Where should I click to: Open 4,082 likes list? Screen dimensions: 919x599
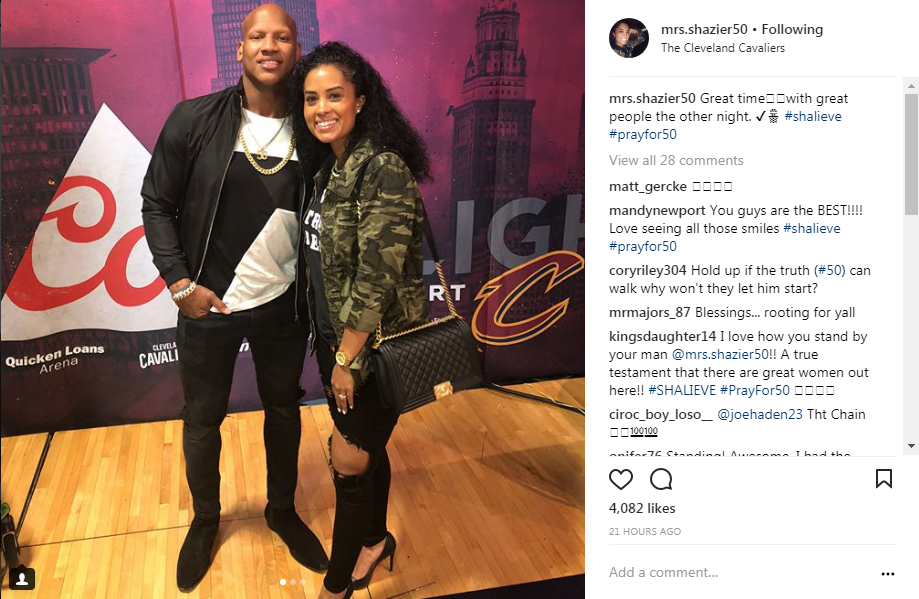pyautogui.click(x=642, y=508)
